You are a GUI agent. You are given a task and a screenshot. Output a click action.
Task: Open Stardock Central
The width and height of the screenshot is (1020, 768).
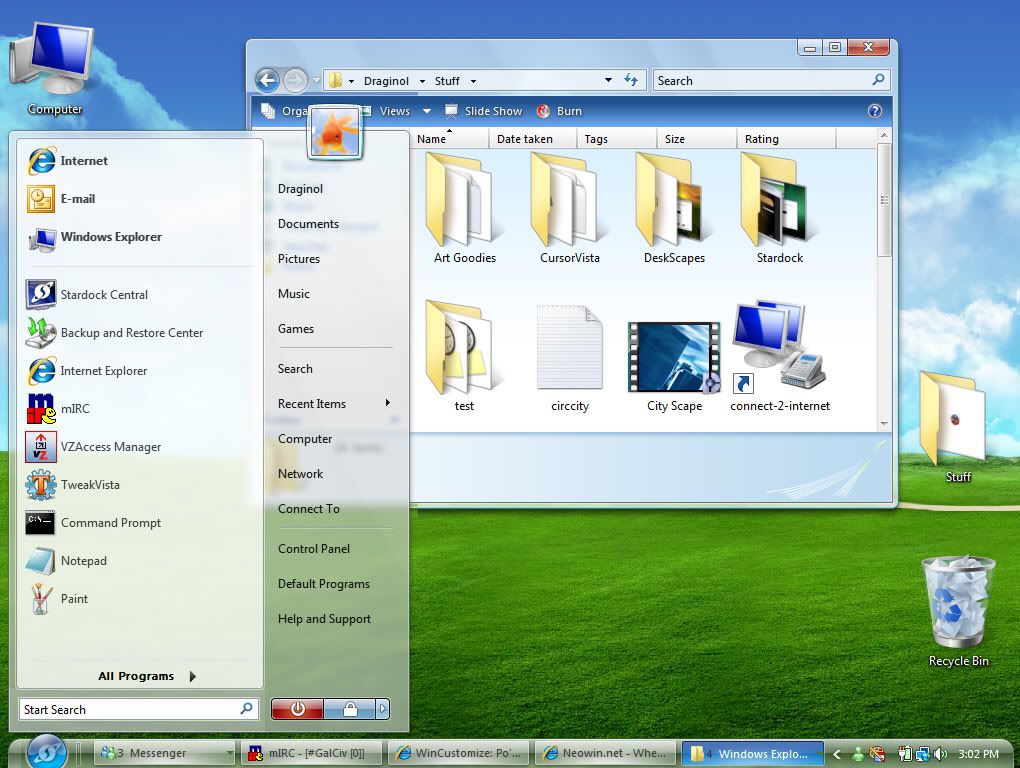(87, 295)
